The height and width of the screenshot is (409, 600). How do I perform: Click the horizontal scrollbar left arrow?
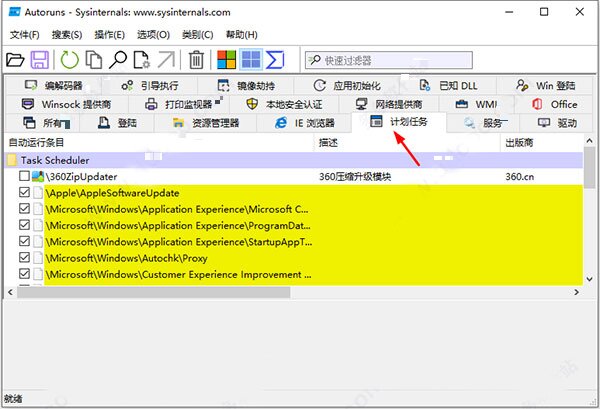(10, 292)
